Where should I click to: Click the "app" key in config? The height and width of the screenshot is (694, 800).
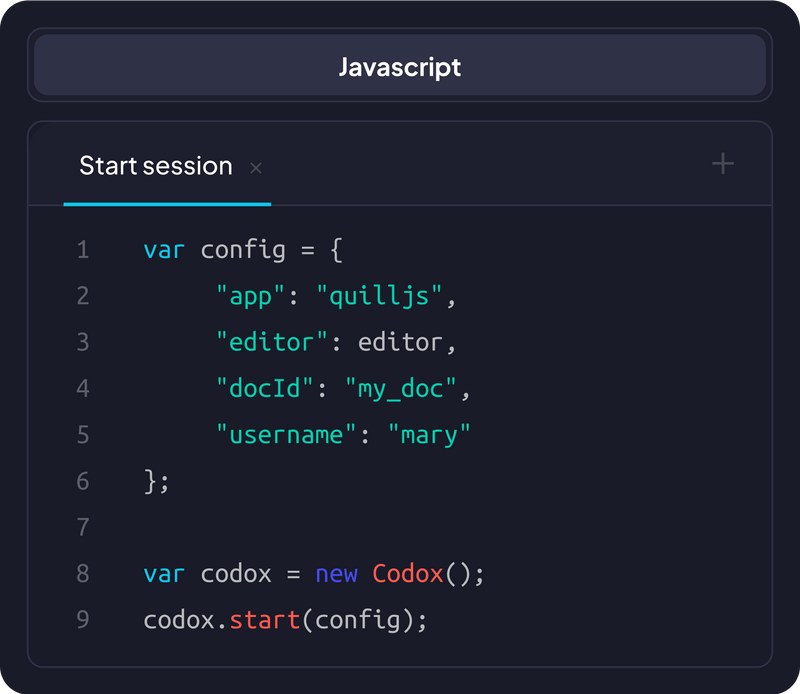(250, 296)
